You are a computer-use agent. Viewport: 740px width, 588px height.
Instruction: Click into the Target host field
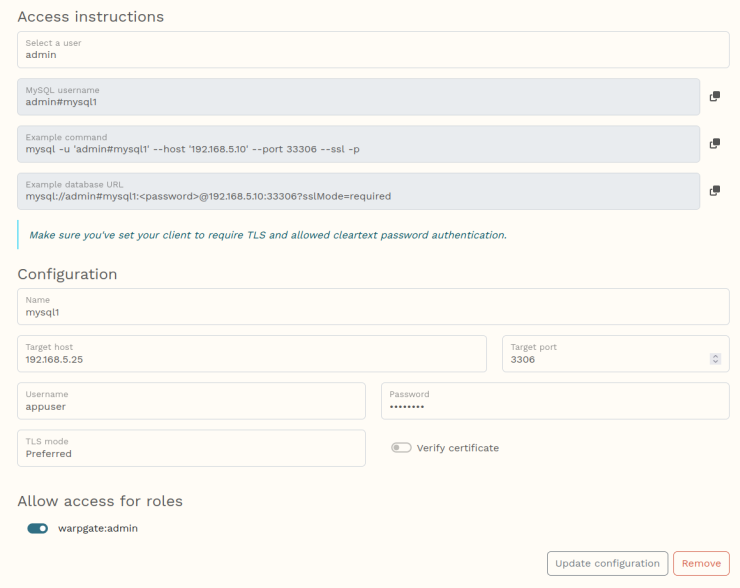[252, 354]
